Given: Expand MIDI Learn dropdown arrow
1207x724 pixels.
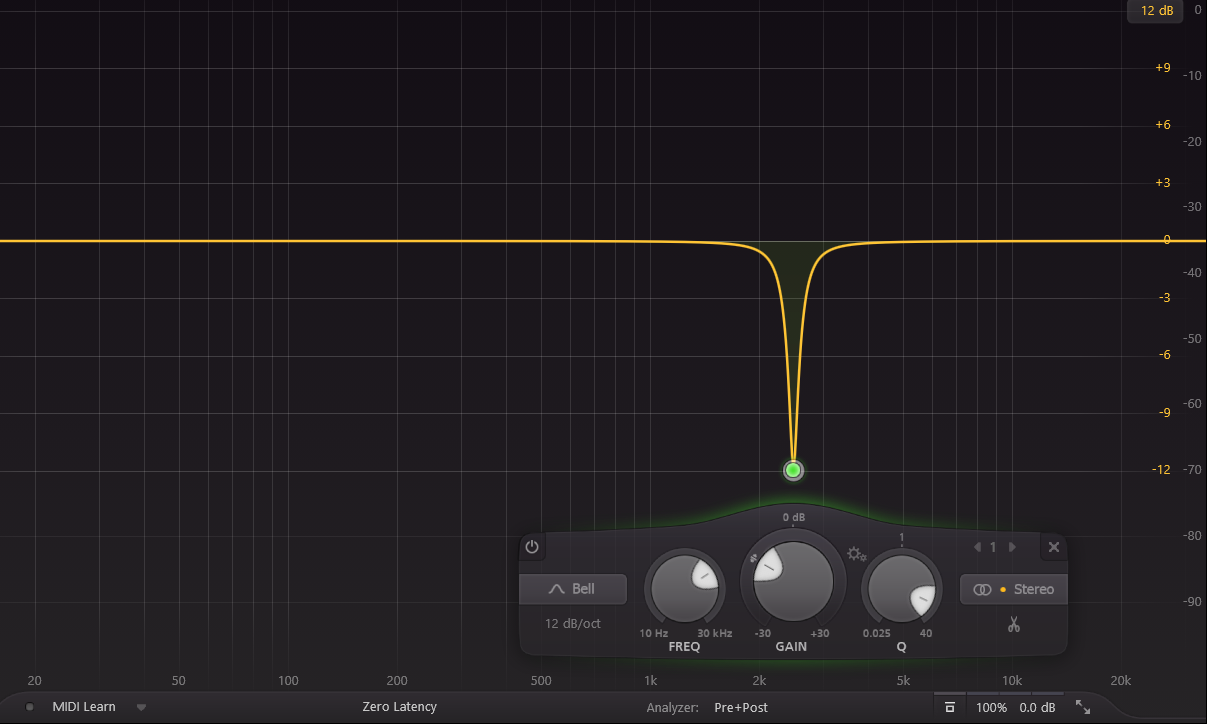Looking at the screenshot, I should pos(141,707).
